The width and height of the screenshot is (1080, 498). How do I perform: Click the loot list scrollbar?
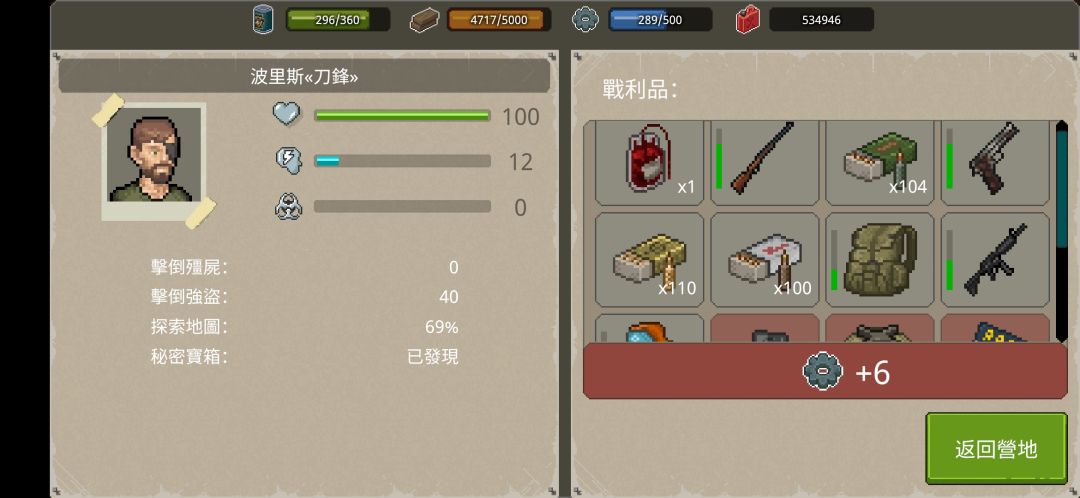[1061, 231]
